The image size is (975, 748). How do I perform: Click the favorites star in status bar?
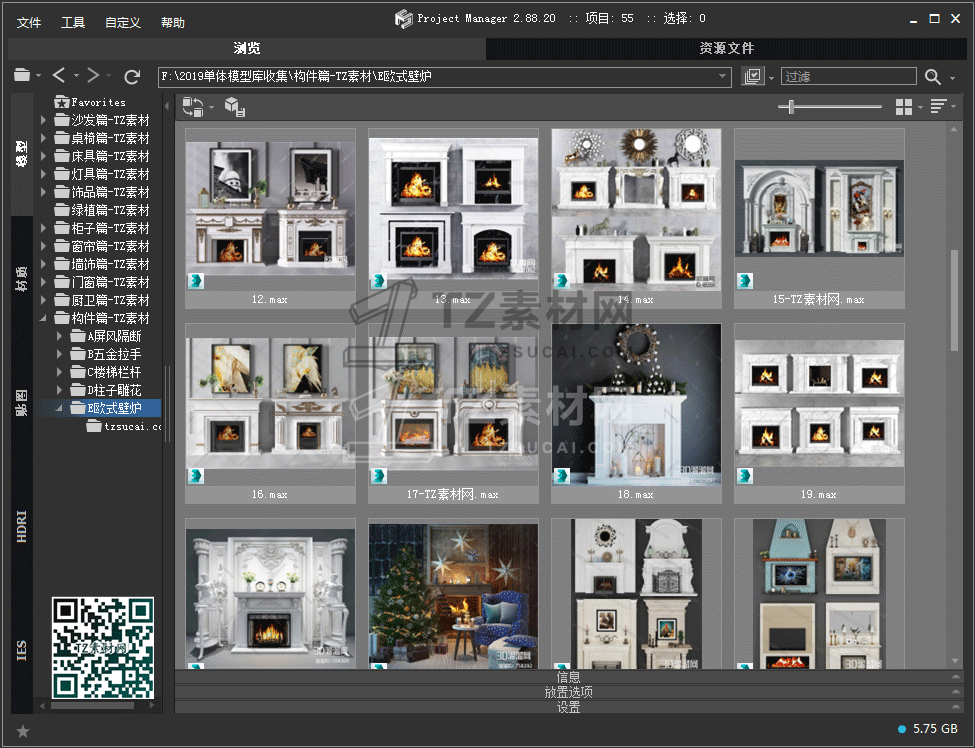pos(23,731)
